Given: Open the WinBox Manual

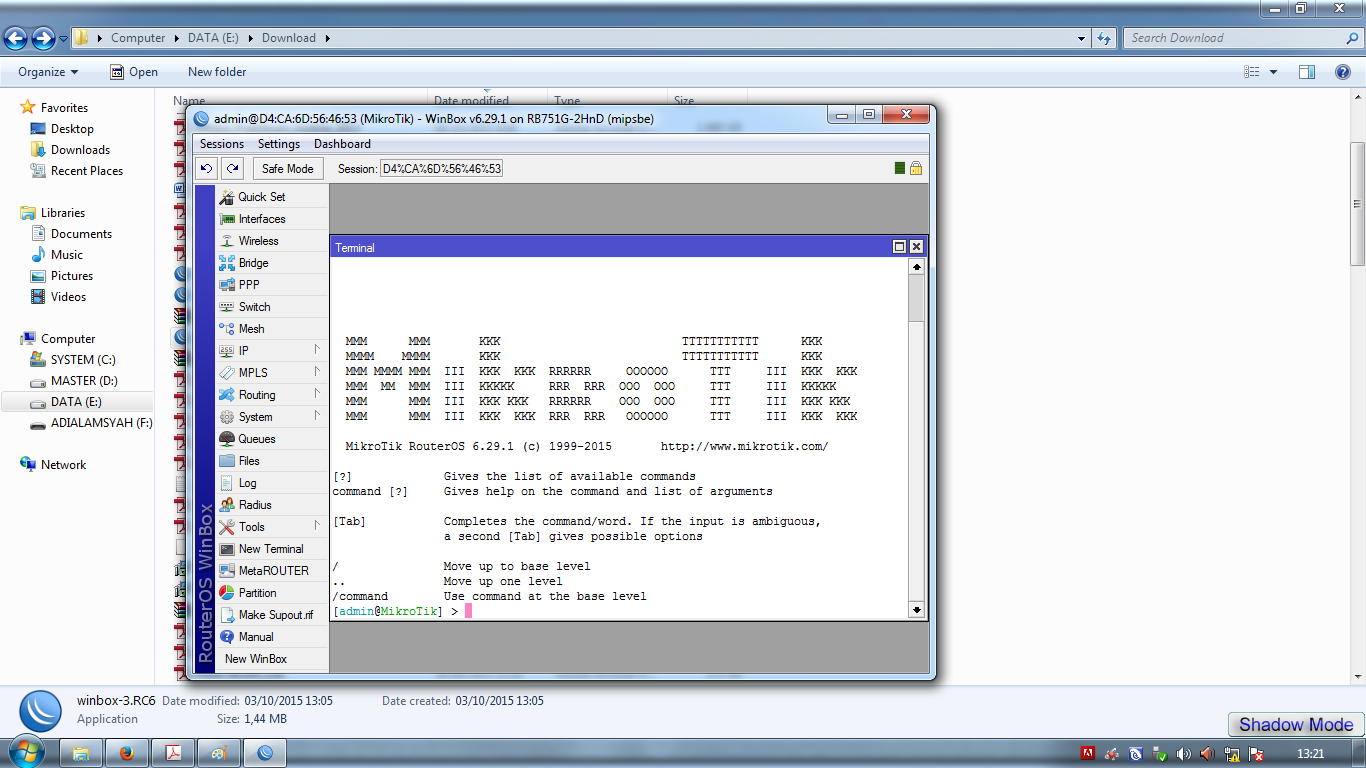Looking at the screenshot, I should 272,637.
